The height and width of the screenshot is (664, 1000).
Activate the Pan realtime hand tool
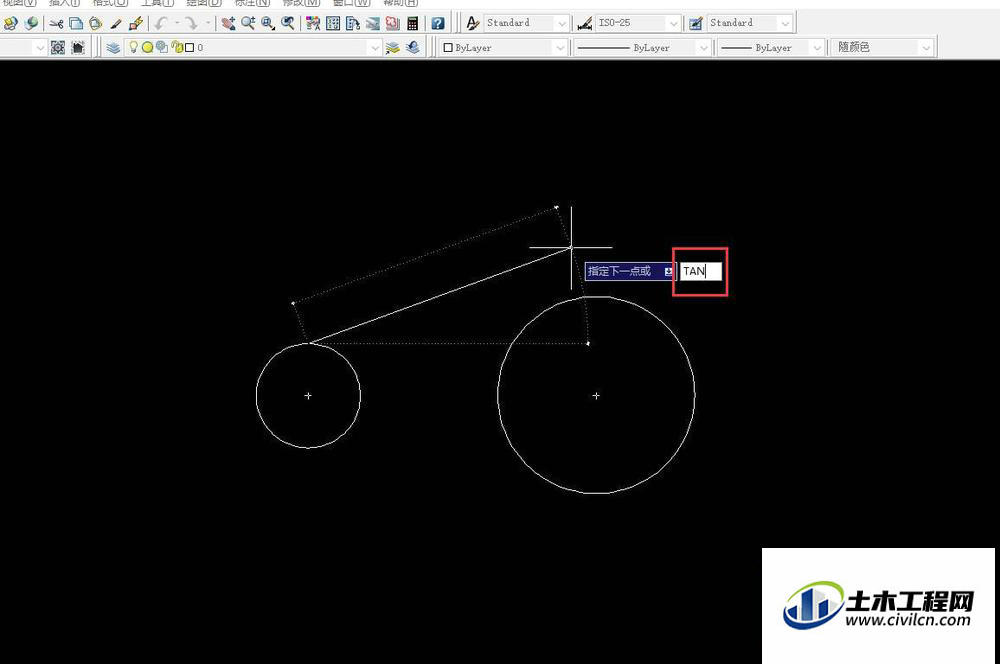pos(228,24)
